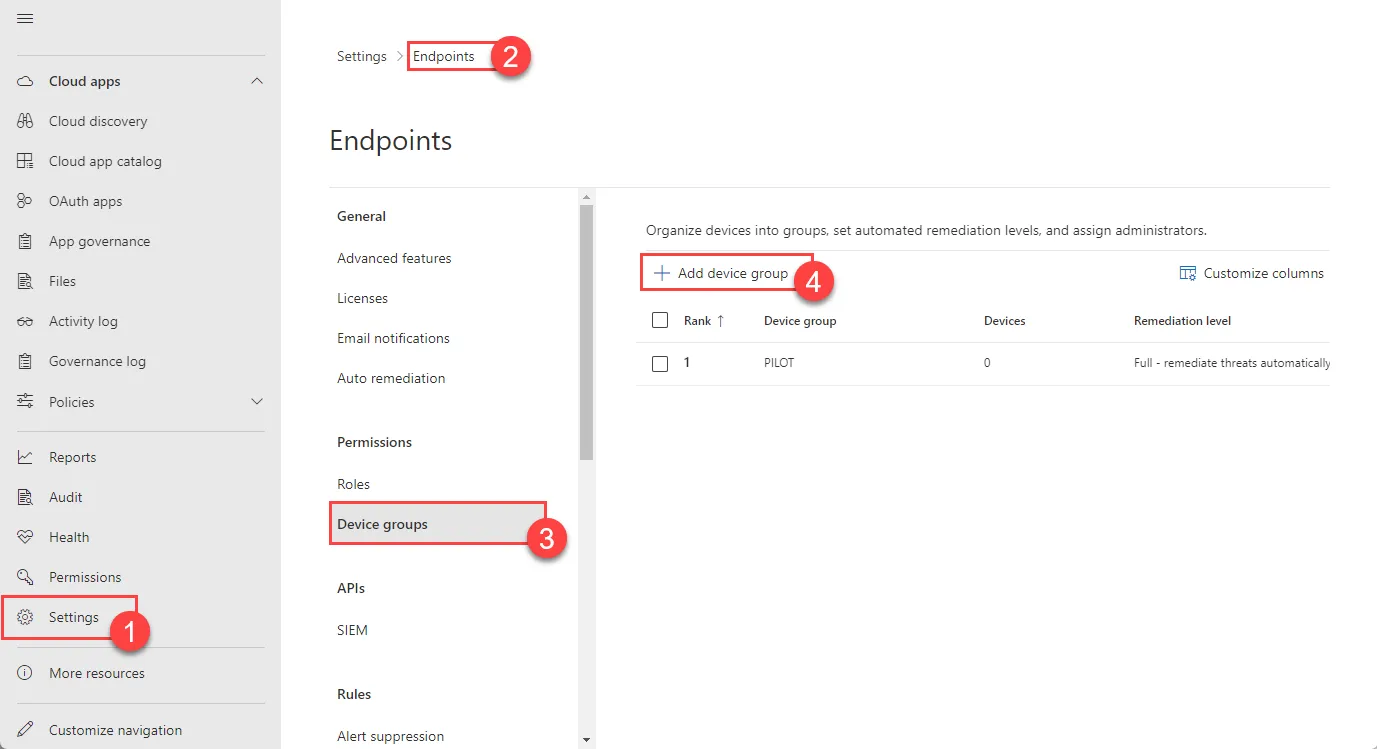Click the Cloud apps cloud icon

(25, 81)
